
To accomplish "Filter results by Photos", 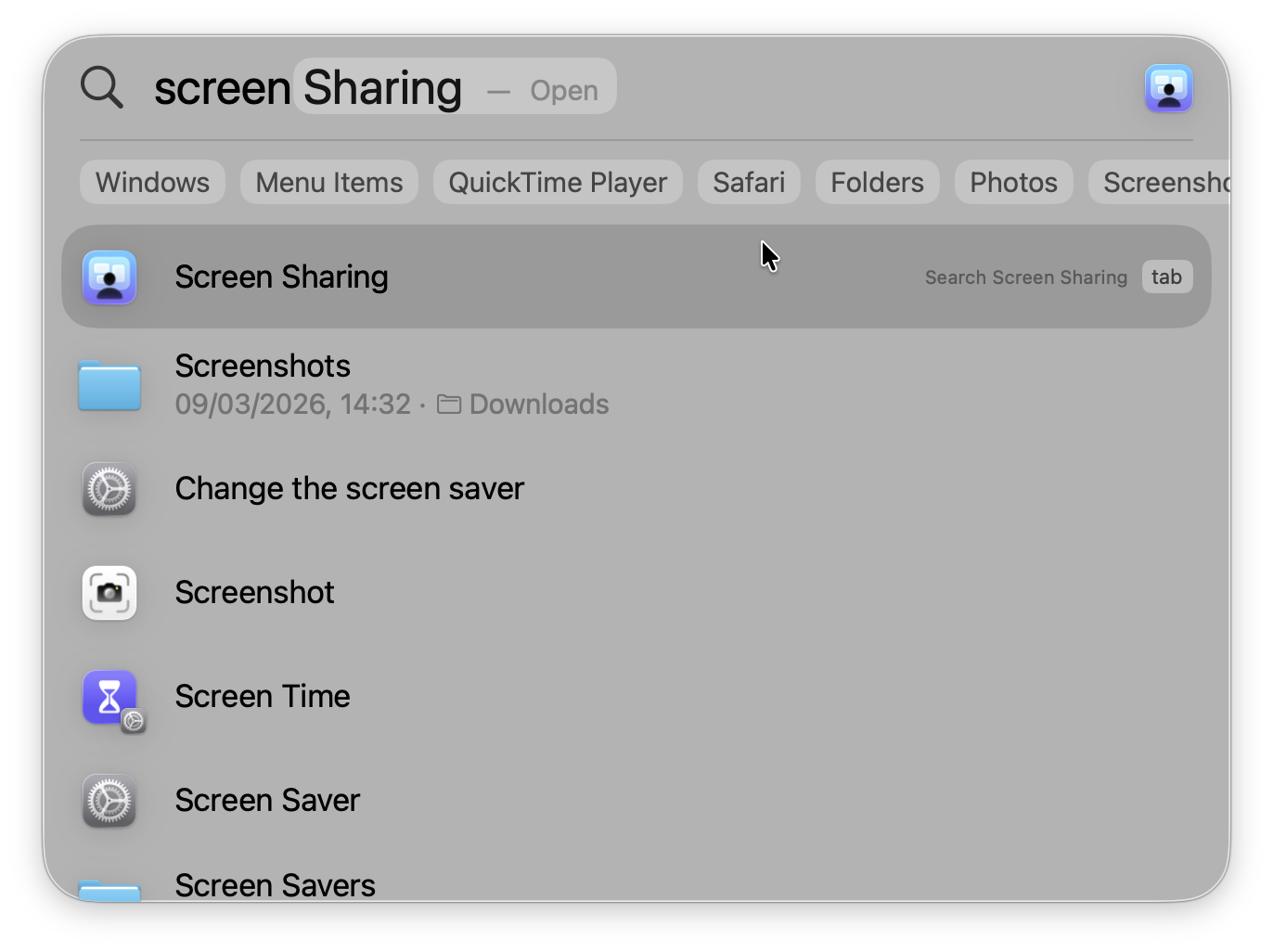I will click(x=1013, y=182).
